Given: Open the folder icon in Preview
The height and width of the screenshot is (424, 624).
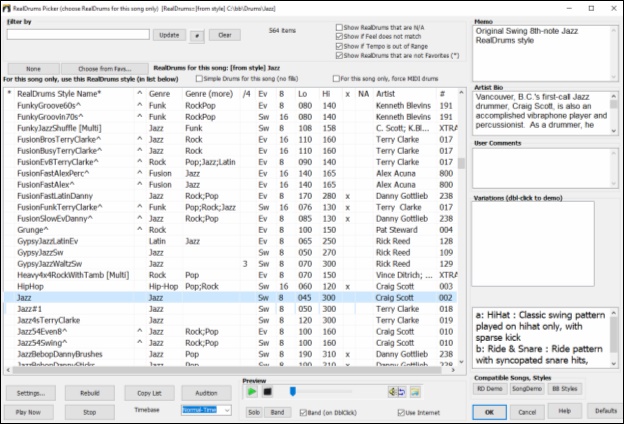Looking at the screenshot, I should (415, 392).
